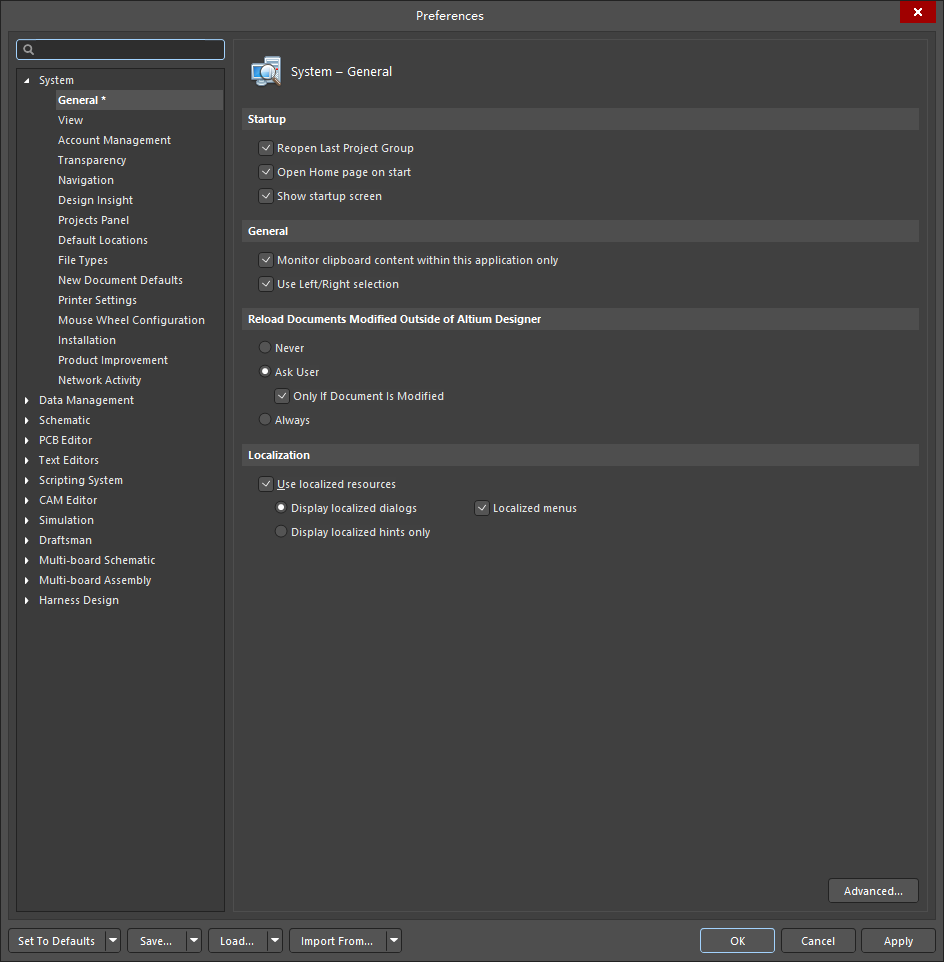This screenshot has width=944, height=962.
Task: Open Account Management page
Action: point(114,140)
